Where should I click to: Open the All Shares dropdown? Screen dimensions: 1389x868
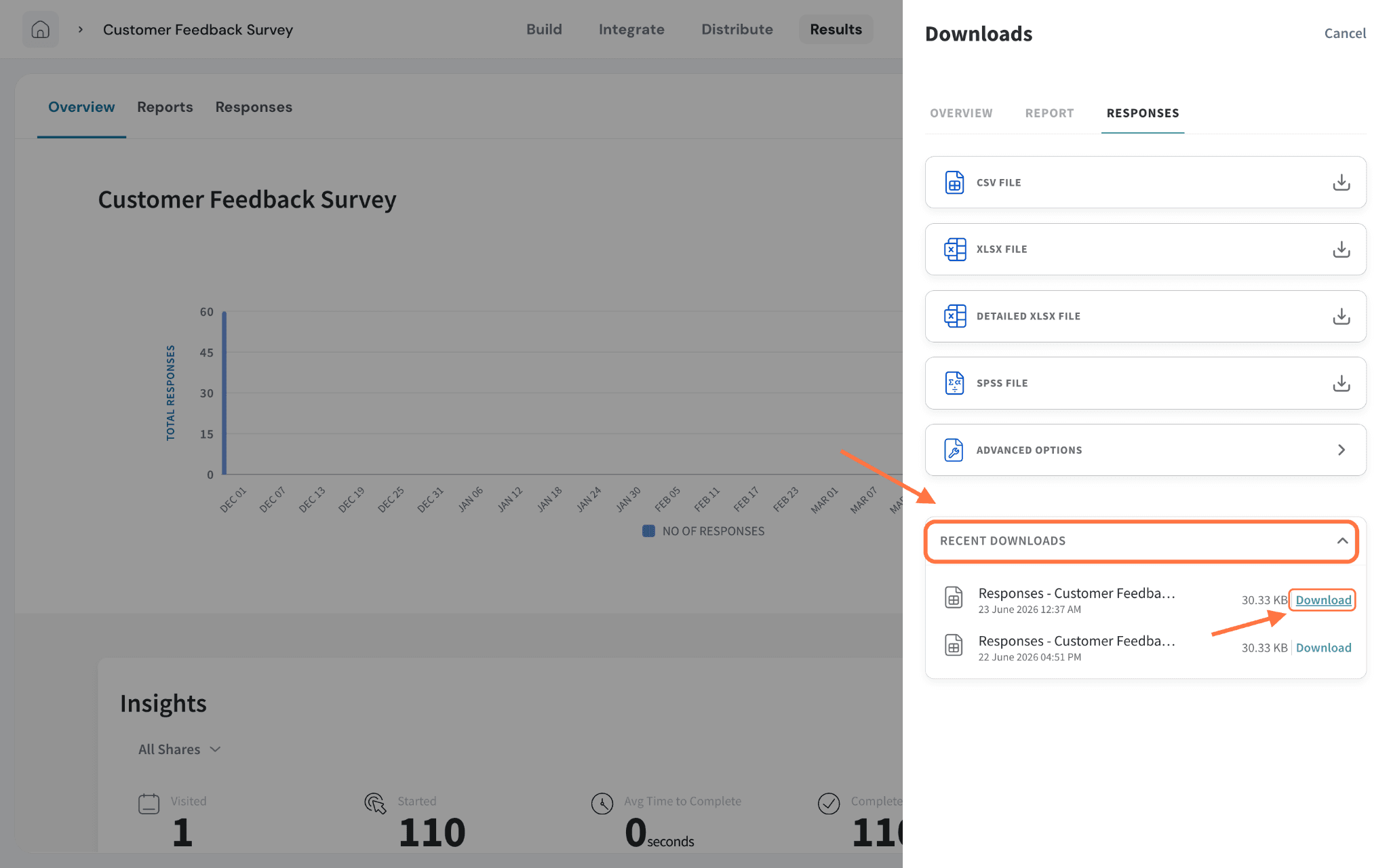pos(180,749)
